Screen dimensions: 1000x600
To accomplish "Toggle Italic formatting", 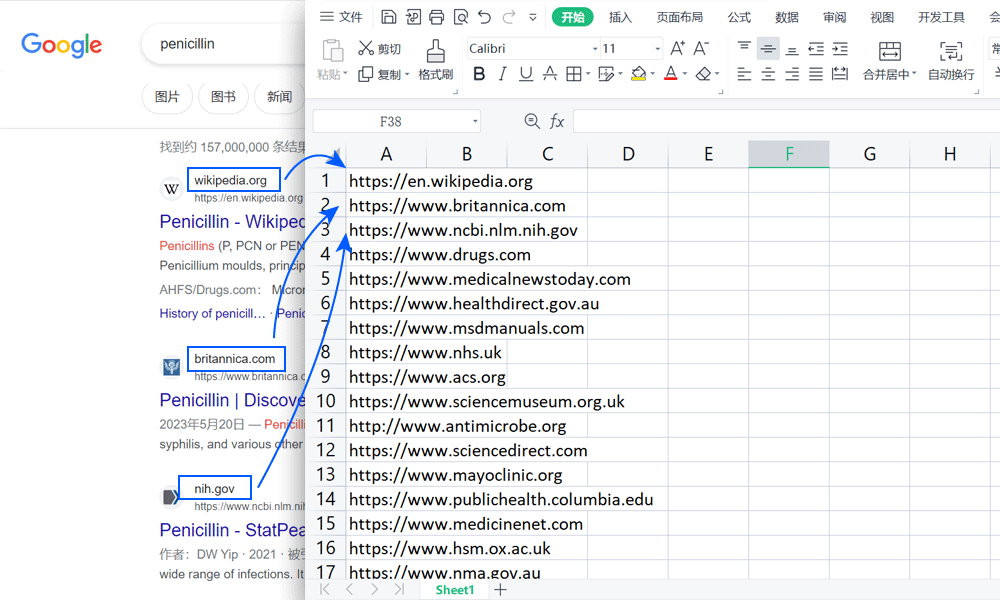I will point(502,74).
